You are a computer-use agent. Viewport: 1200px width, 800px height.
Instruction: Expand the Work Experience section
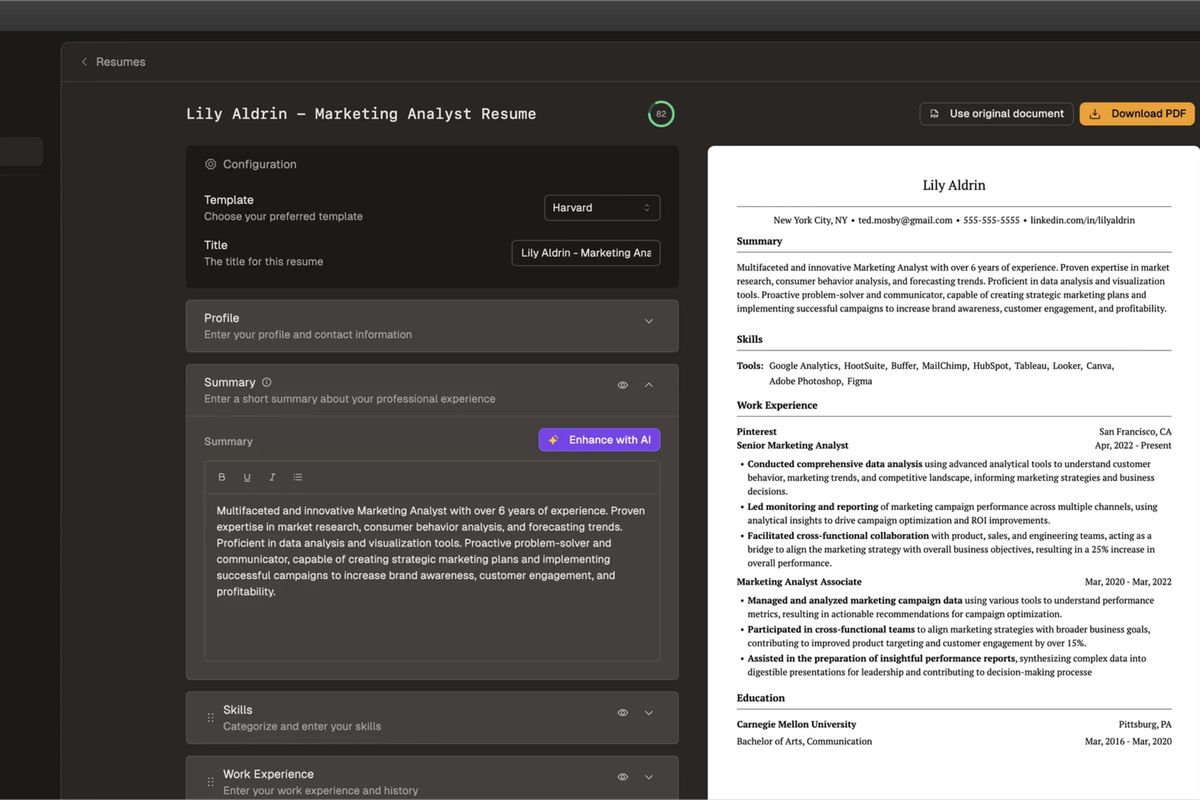pyautogui.click(x=648, y=777)
